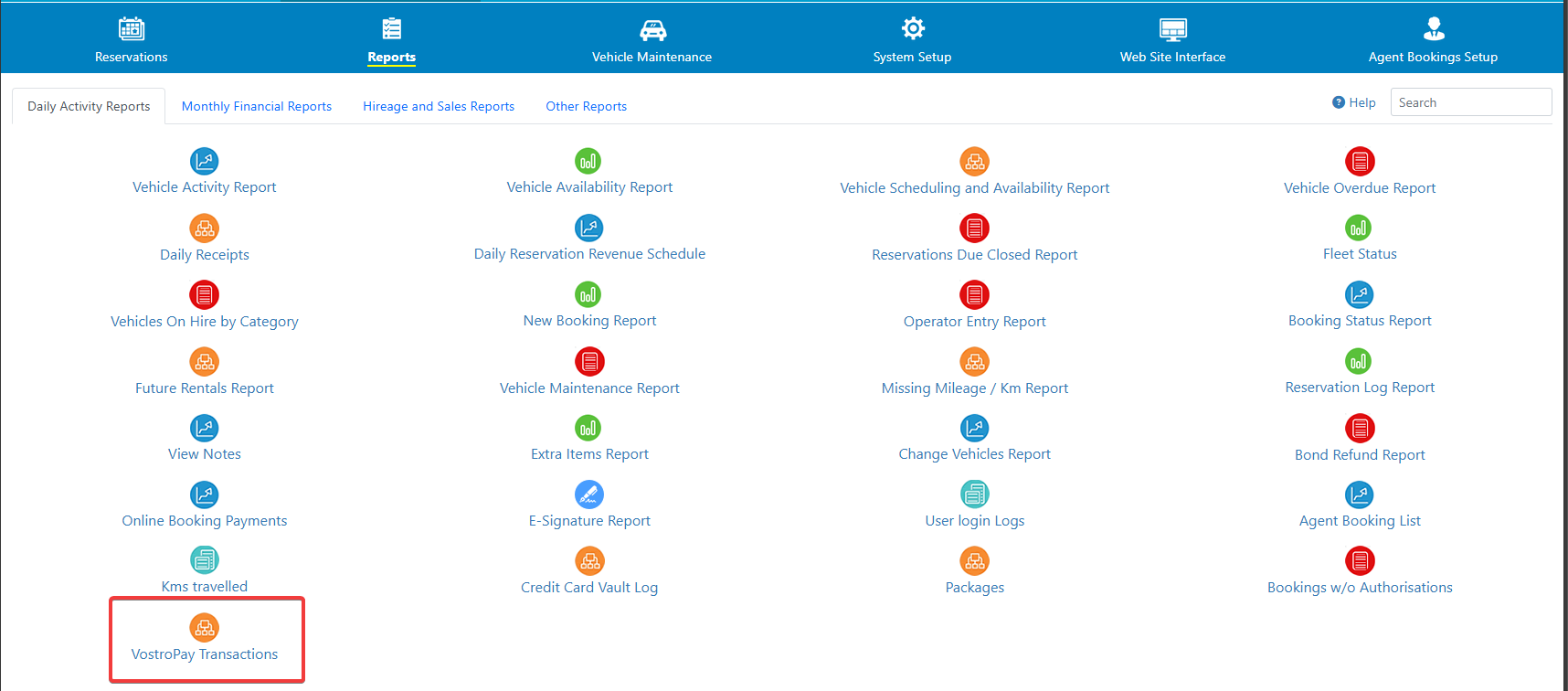Click the Bookings w/o Authorisations icon
Viewport: 1568px width, 691px height.
tap(1360, 560)
